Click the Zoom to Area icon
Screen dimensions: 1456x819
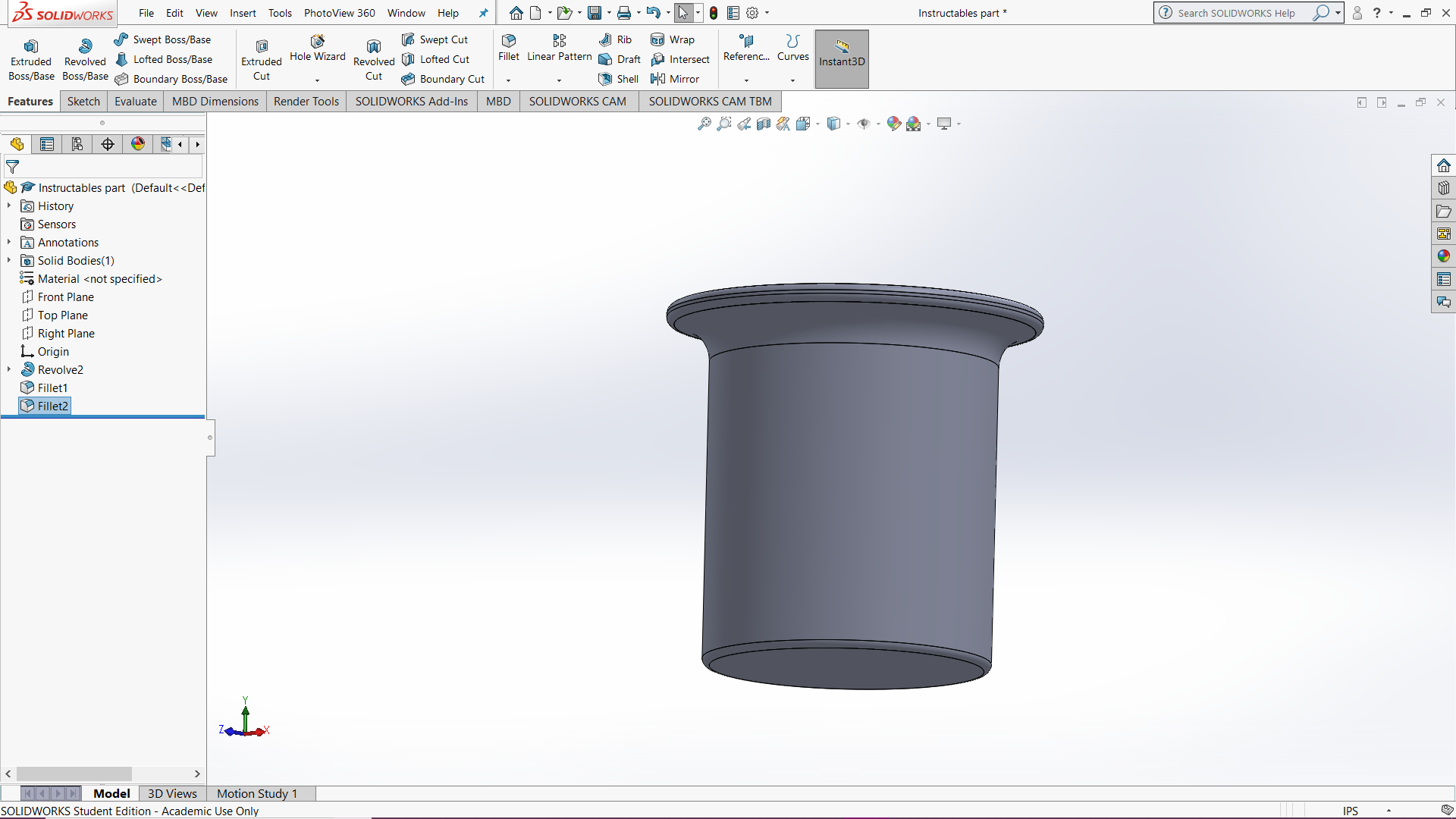[x=724, y=124]
